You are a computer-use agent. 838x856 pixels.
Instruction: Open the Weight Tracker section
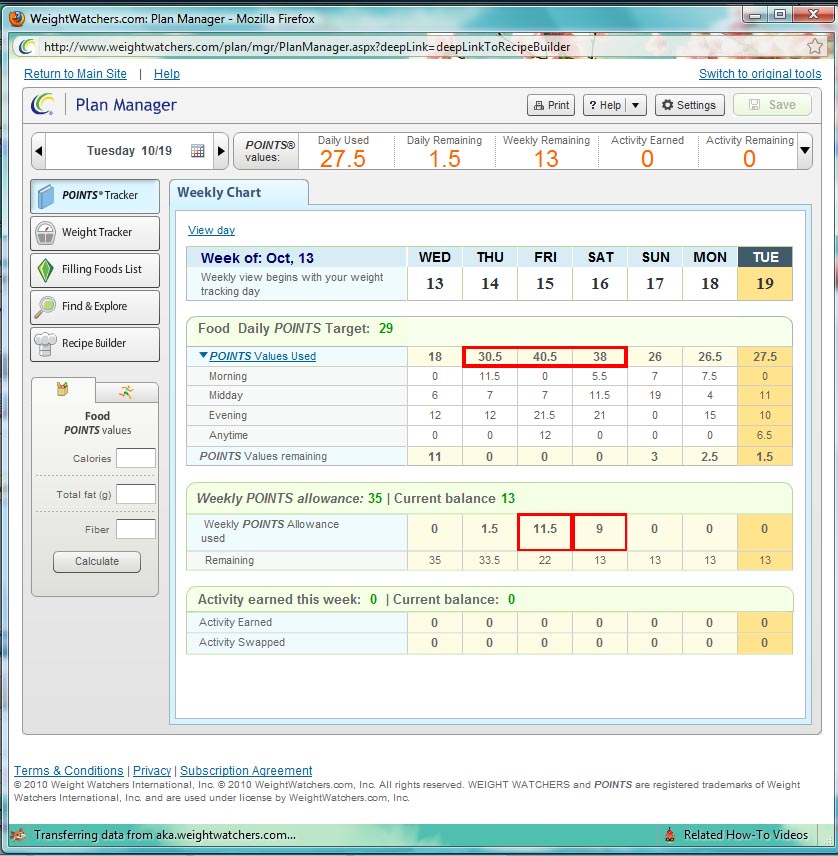pos(95,233)
